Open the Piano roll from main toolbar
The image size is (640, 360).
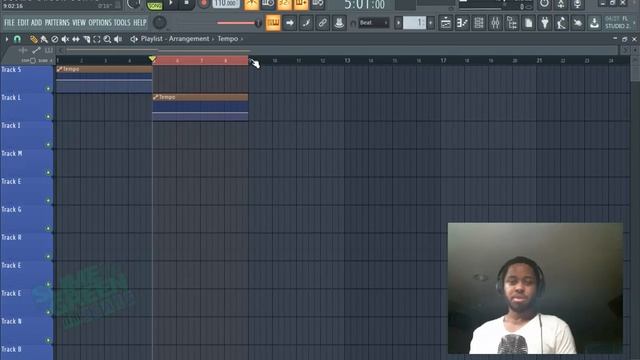462,23
